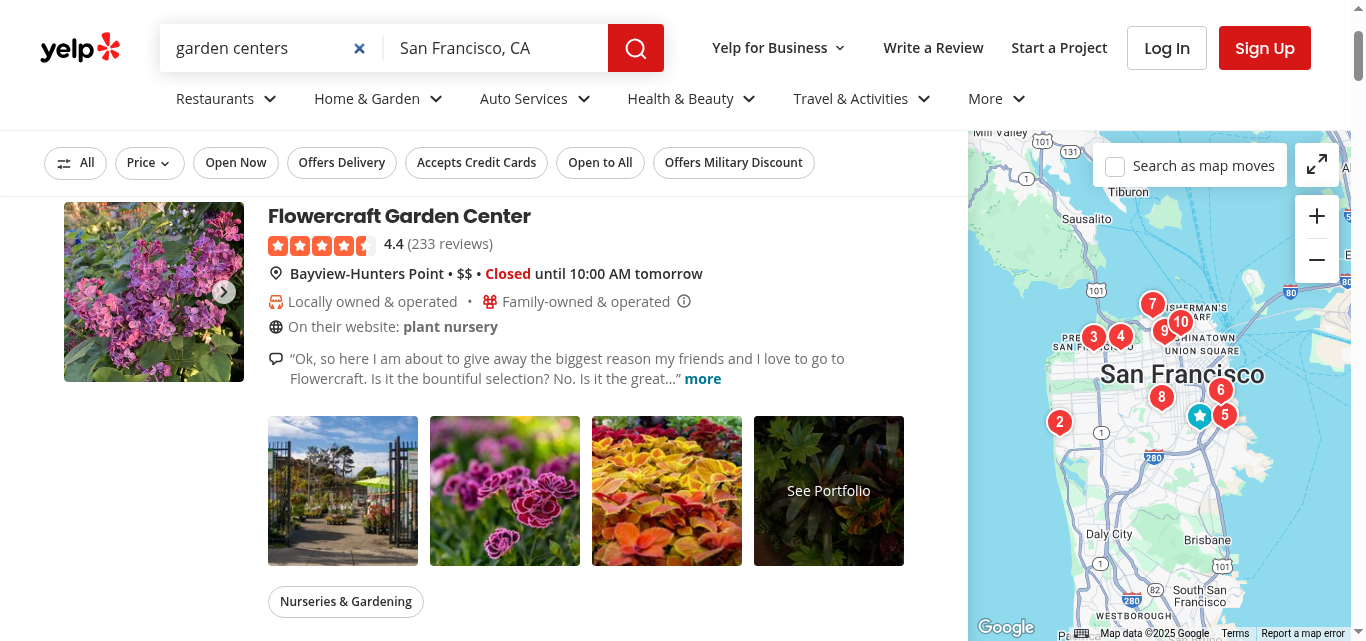
Task: Zoom in on the map
Action: coord(1317,216)
